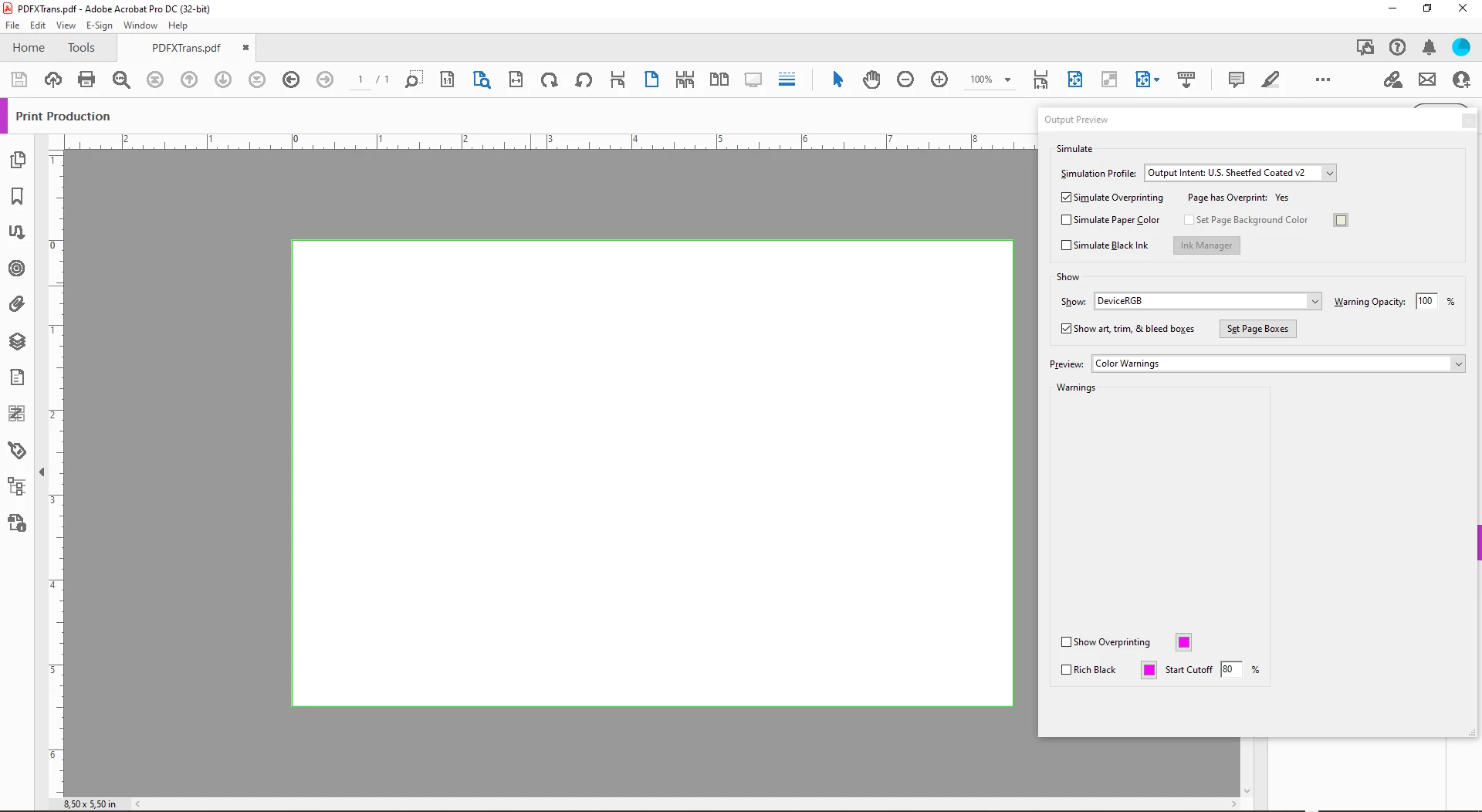Add a sticky note comment
Image resolution: width=1482 pixels, height=812 pixels.
[x=1236, y=80]
